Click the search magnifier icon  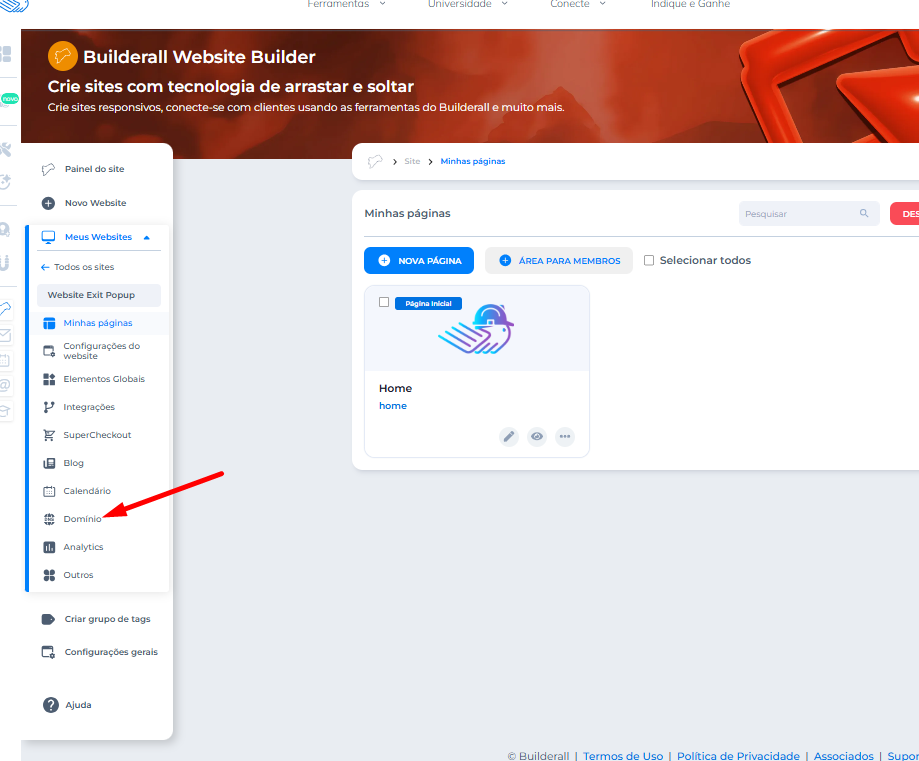tap(864, 214)
